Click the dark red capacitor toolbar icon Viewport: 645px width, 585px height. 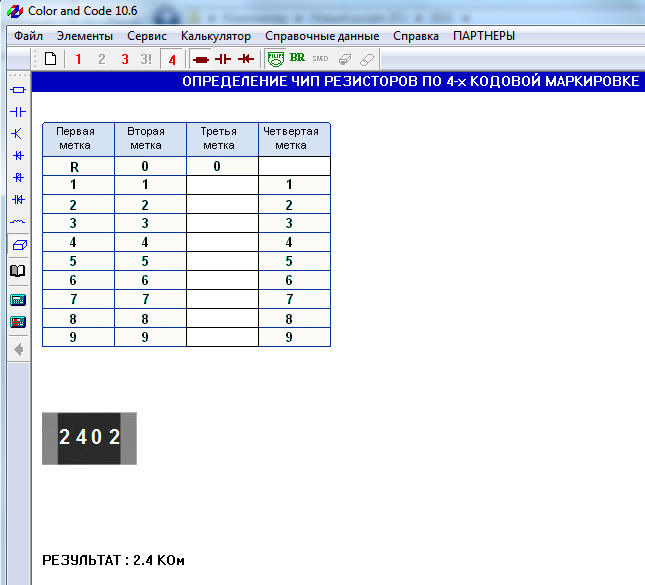click(x=223, y=59)
